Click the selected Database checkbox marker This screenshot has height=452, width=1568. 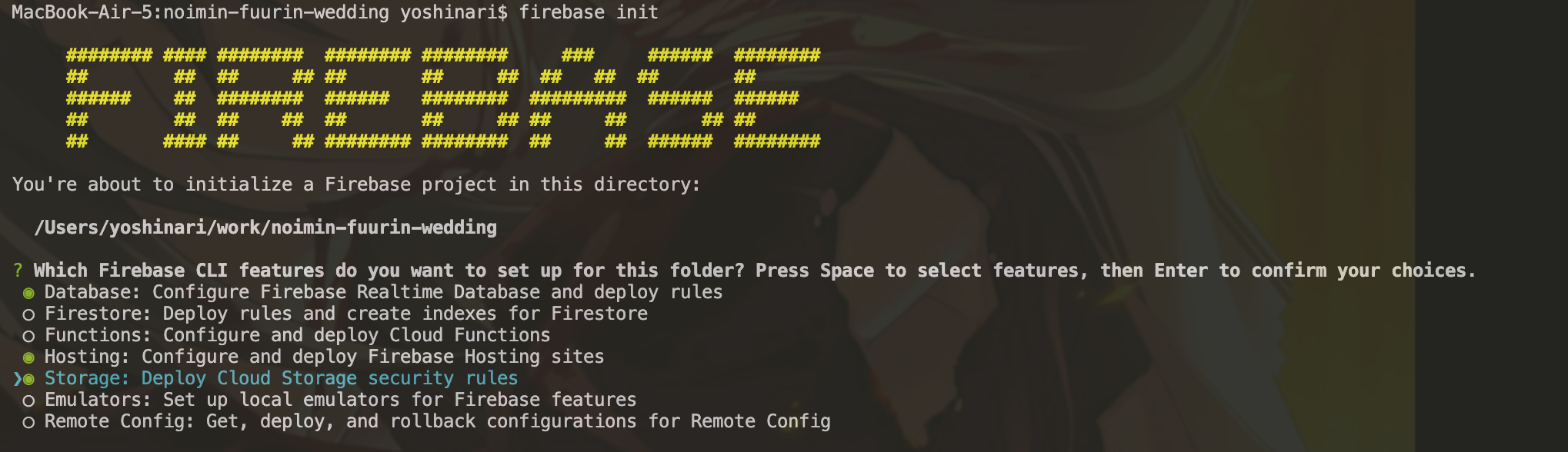(x=28, y=293)
